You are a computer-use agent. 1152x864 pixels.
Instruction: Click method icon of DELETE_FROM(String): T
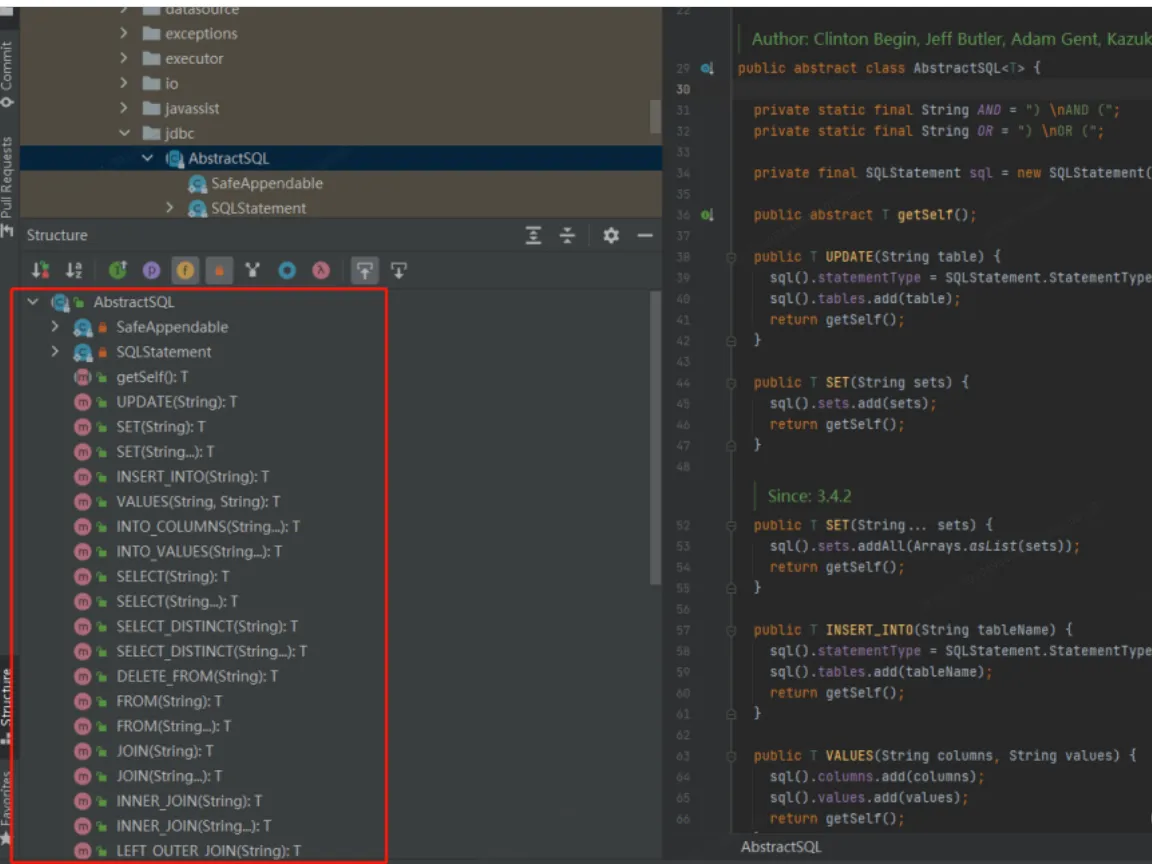82,677
